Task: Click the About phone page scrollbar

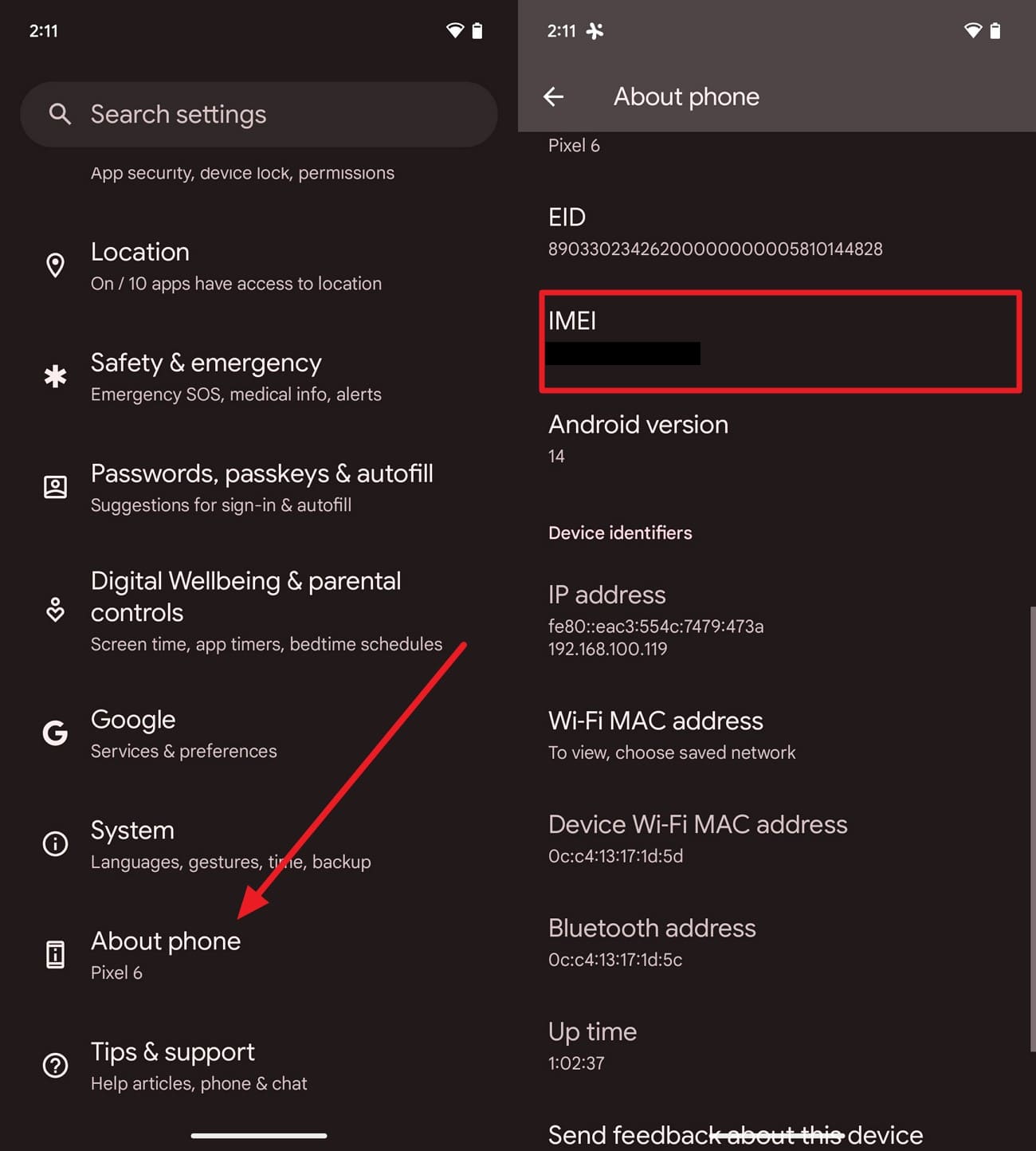Action: 1032,829
